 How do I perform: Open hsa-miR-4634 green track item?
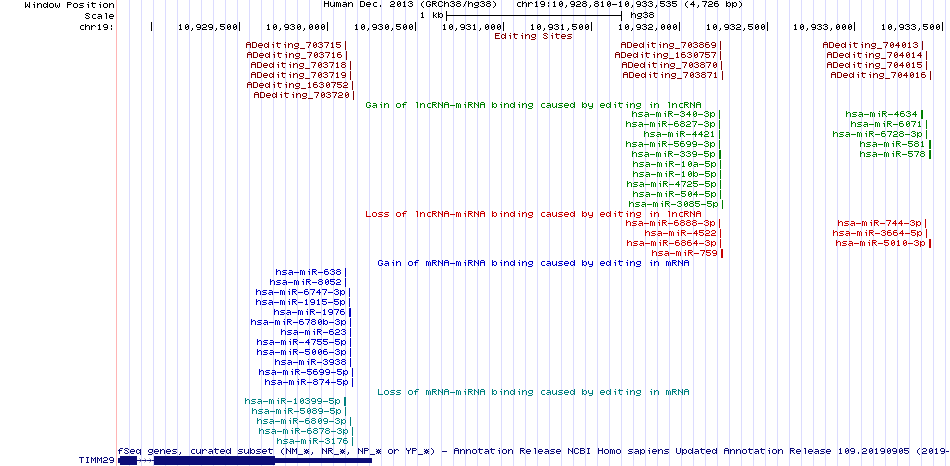[884, 114]
